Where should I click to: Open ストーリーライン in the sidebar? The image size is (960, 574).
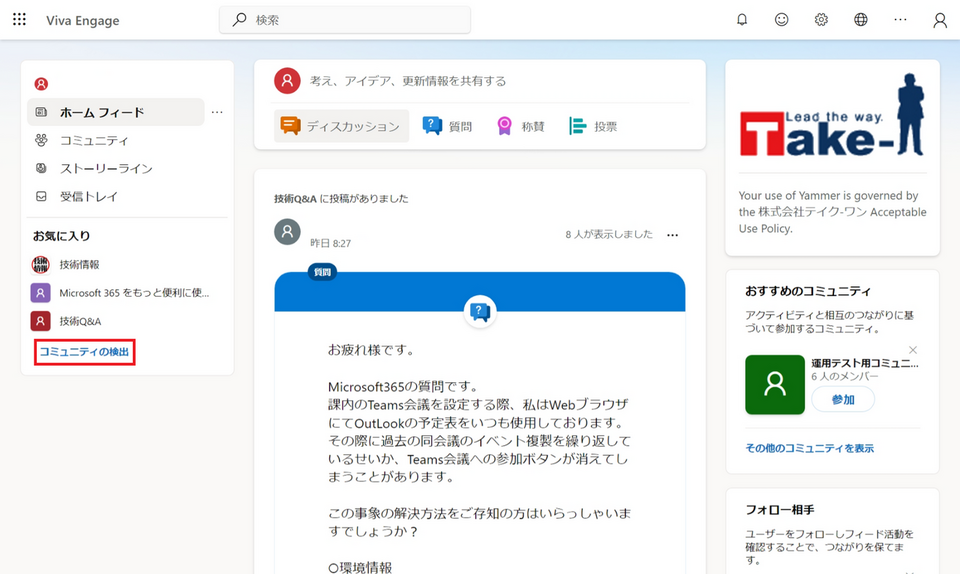tap(106, 168)
